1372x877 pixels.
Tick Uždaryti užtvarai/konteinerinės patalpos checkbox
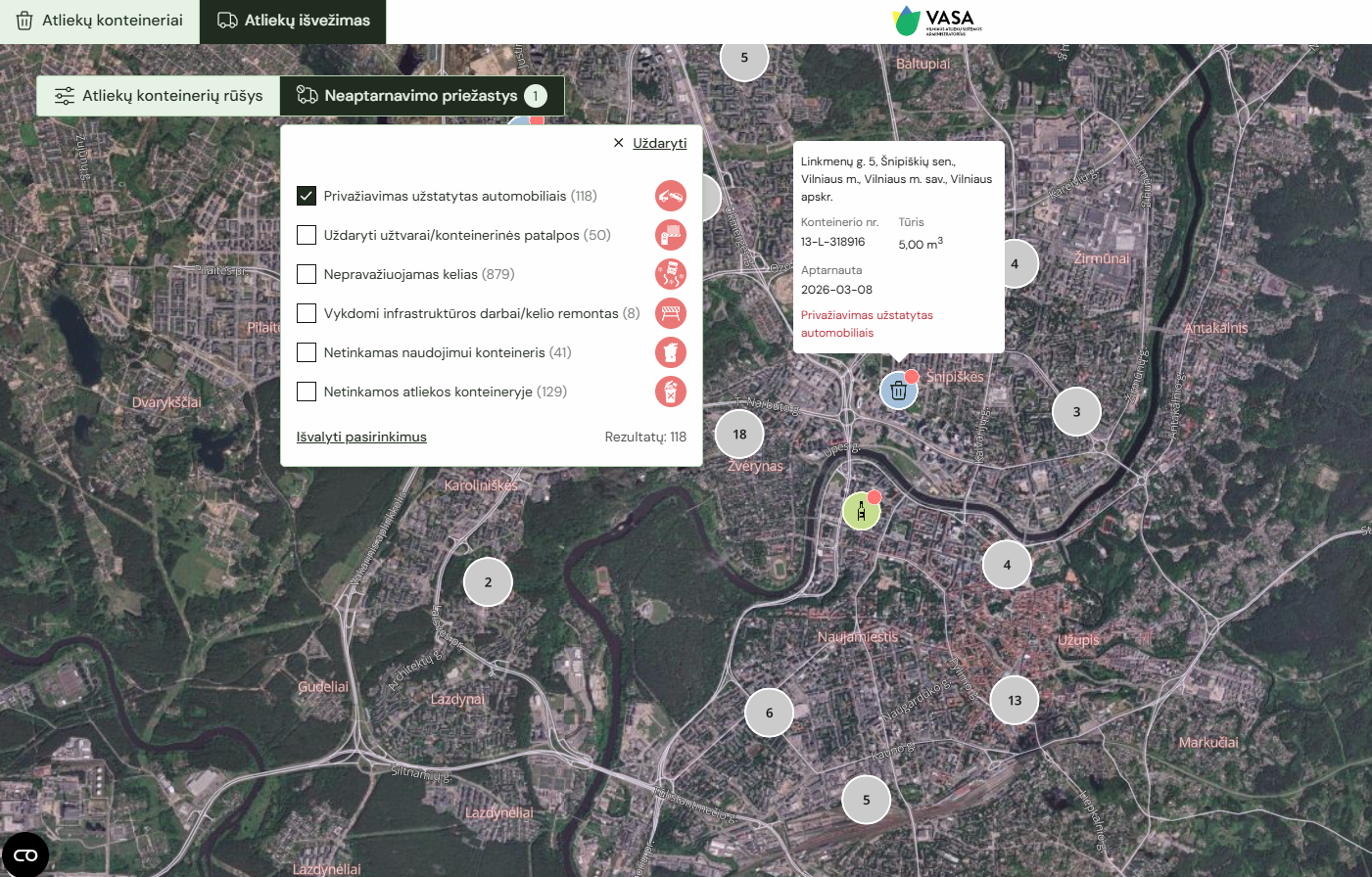click(307, 235)
